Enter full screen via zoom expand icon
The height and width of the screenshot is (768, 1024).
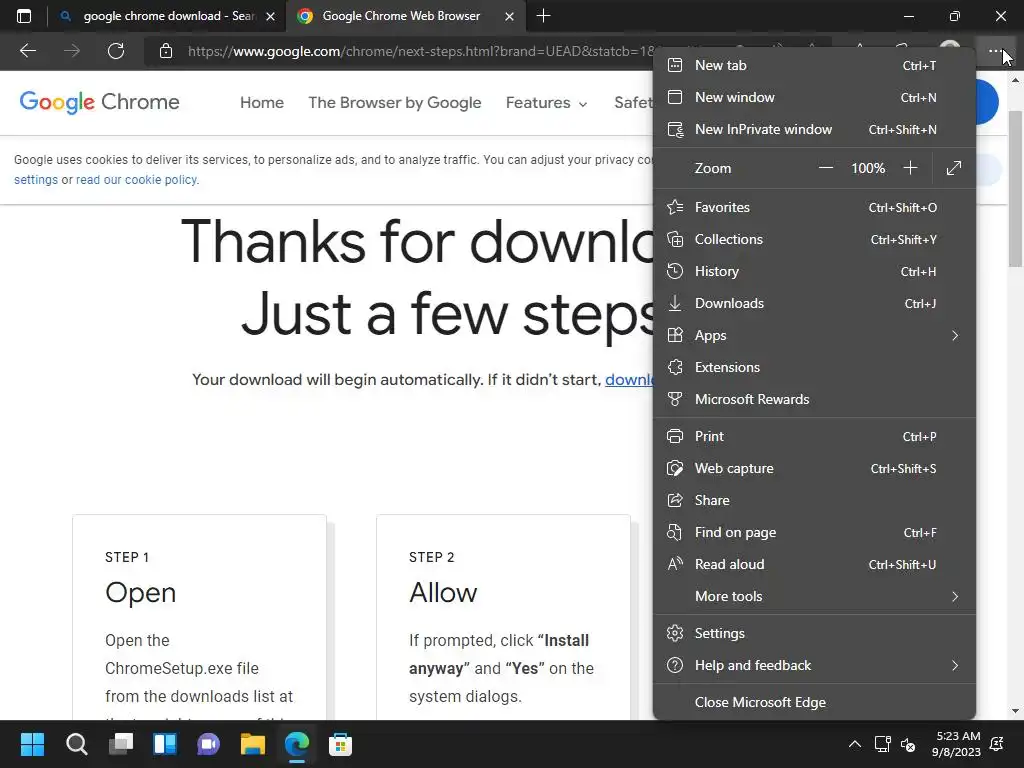(x=953, y=168)
